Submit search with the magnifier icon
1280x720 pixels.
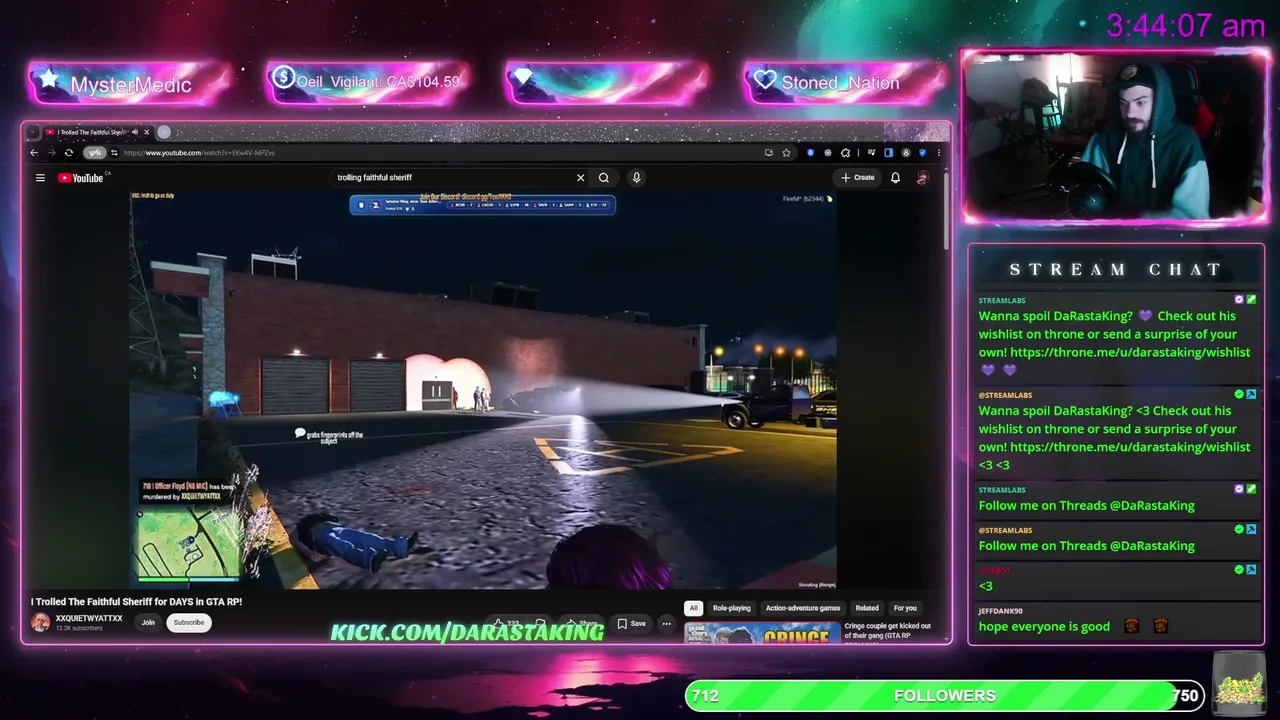(x=604, y=178)
